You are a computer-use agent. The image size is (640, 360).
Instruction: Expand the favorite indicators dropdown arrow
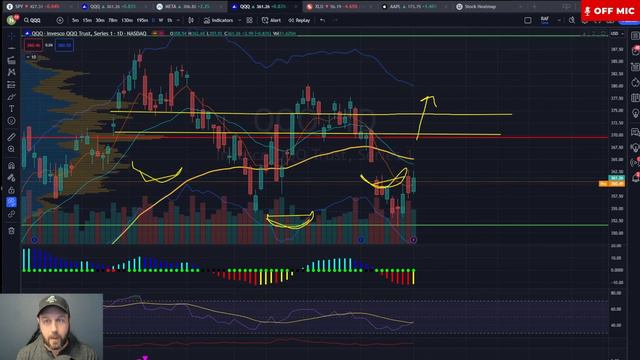coord(239,20)
